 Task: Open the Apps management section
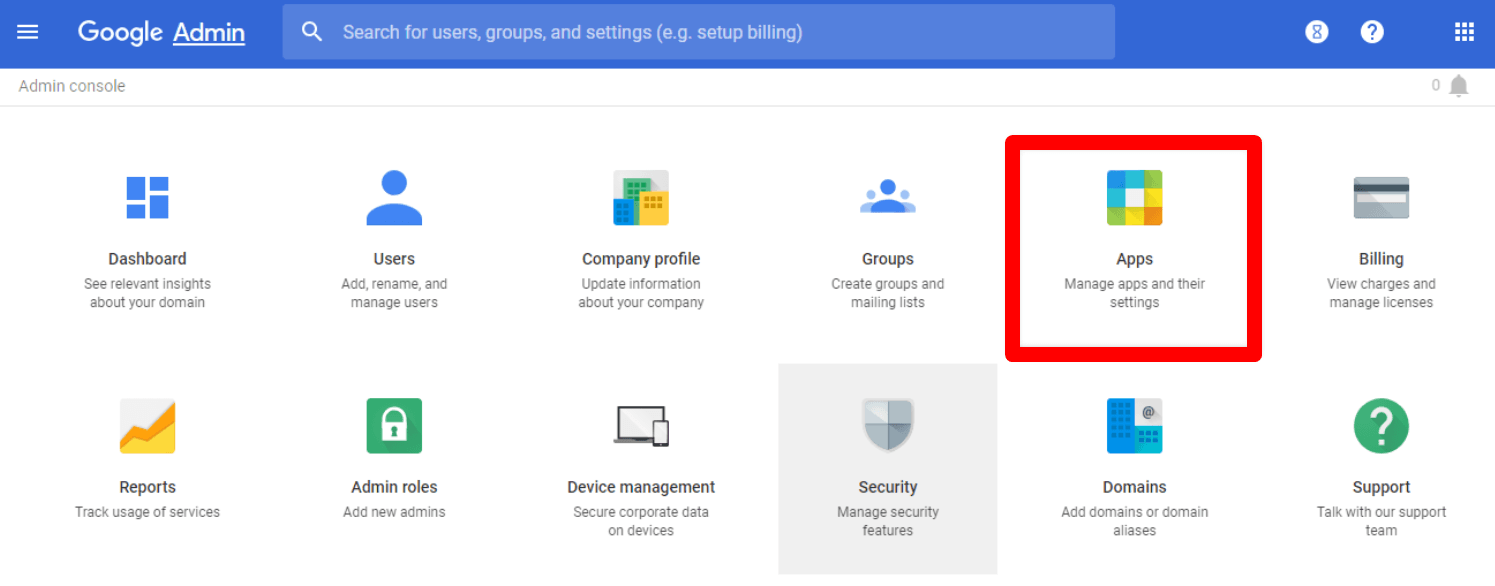1134,197
